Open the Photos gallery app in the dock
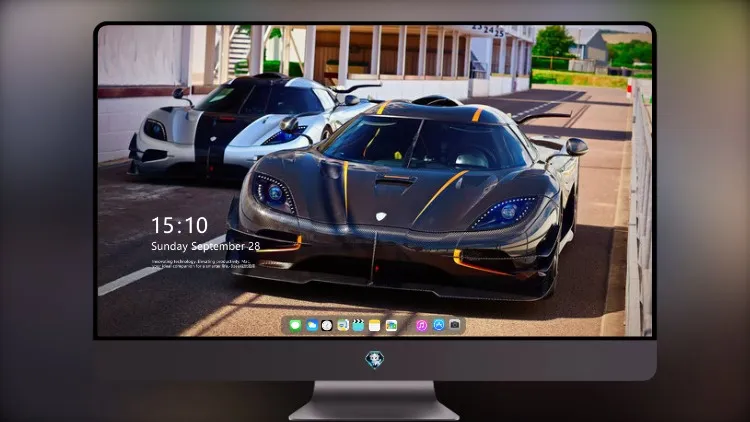Image resolution: width=750 pixels, height=422 pixels. 391,325
